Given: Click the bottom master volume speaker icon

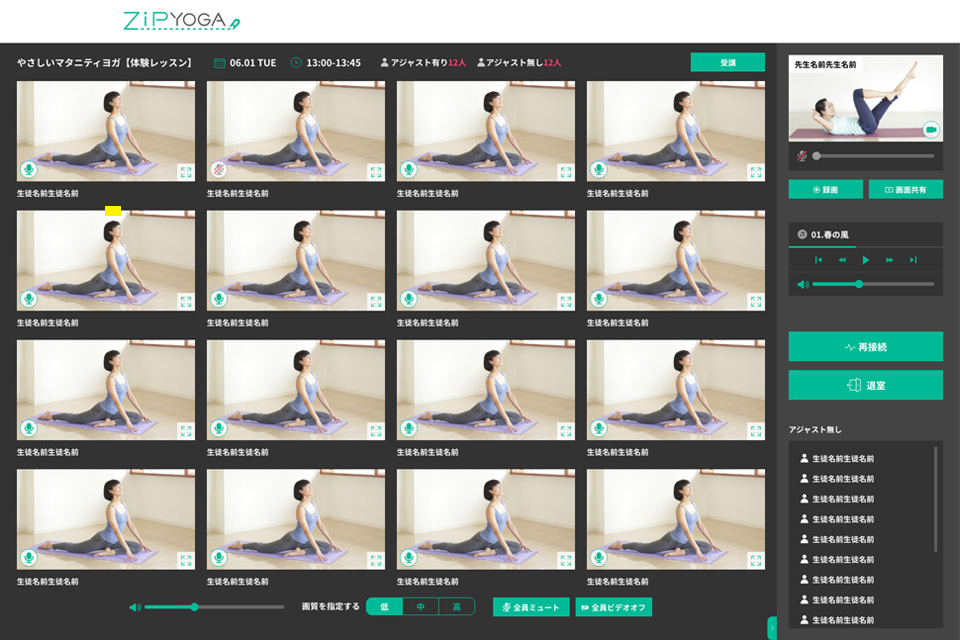Looking at the screenshot, I should (135, 607).
